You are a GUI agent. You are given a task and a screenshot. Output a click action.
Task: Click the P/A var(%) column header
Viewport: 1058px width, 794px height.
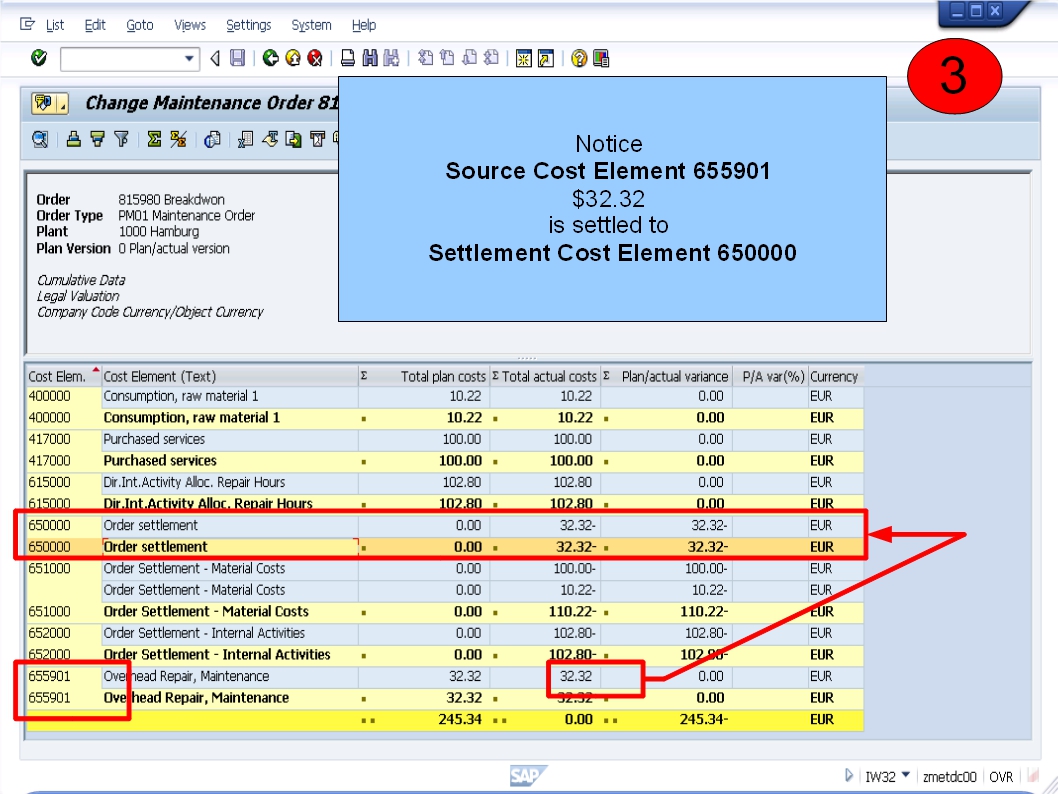[770, 376]
